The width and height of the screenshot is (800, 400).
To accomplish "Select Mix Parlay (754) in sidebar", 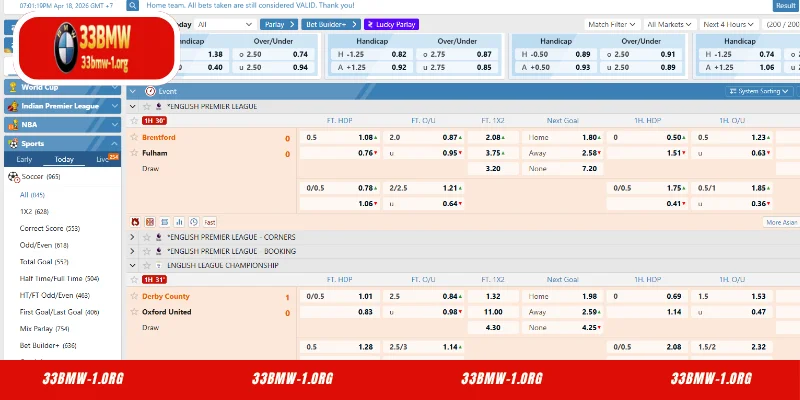I will (44, 329).
